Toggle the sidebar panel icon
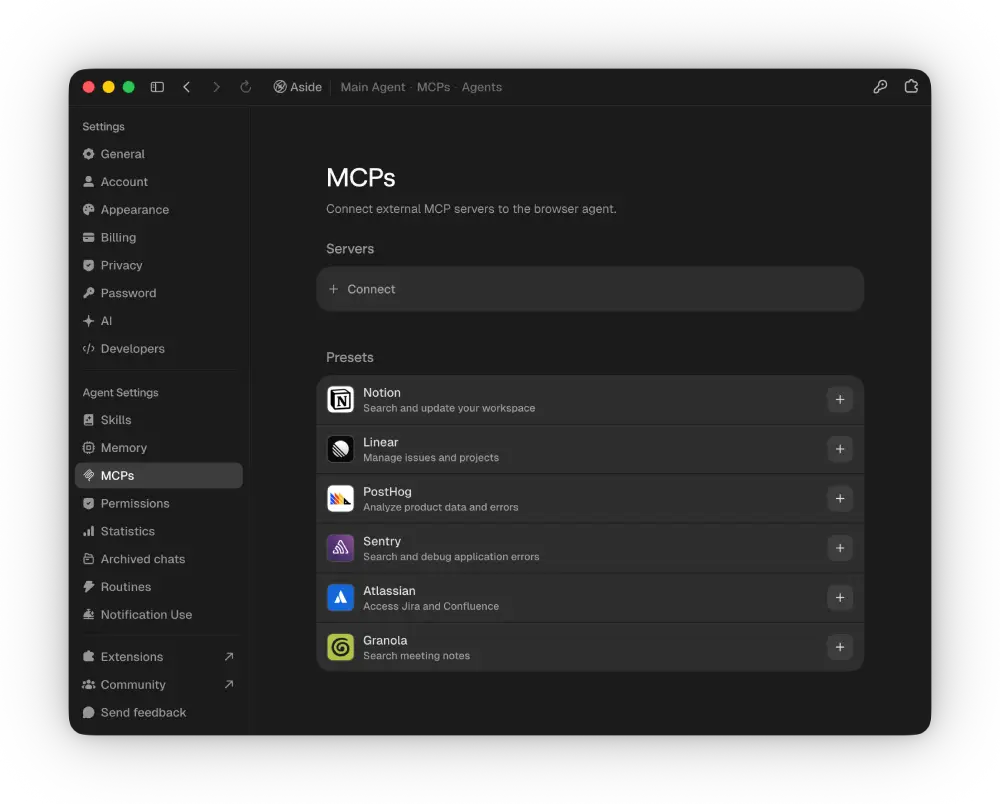1000x804 pixels. [157, 87]
